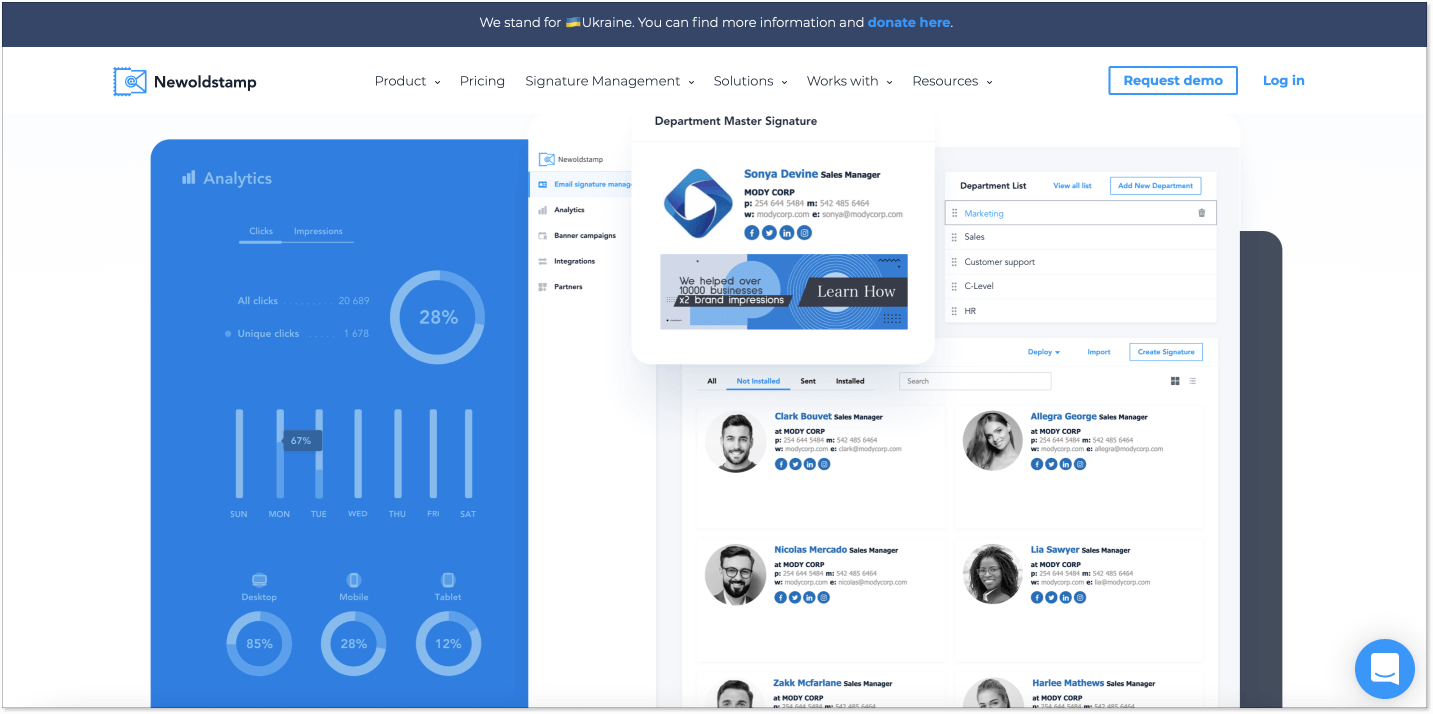Click the 67% Monday bar marker
Viewport: 1433px width, 714px height.
click(301, 440)
